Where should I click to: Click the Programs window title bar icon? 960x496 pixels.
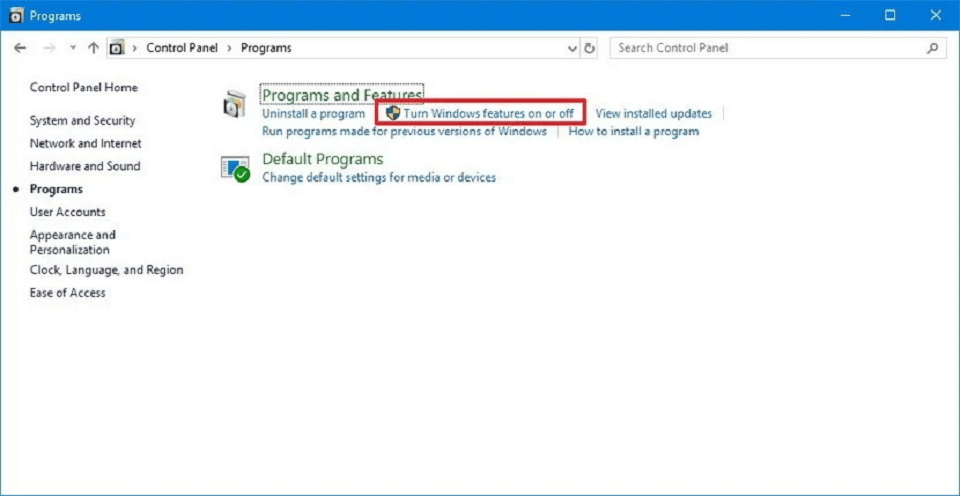(x=17, y=16)
